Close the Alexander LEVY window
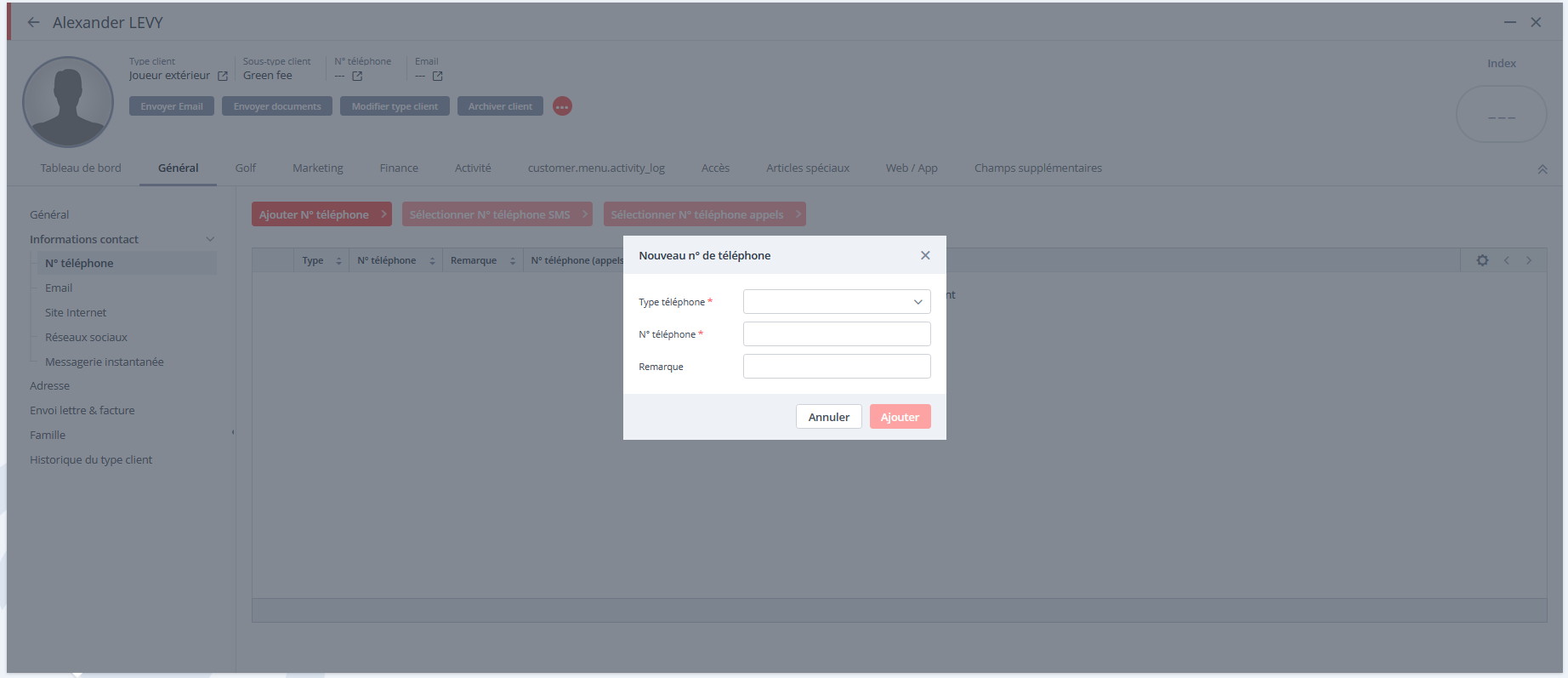 pyautogui.click(x=1536, y=23)
